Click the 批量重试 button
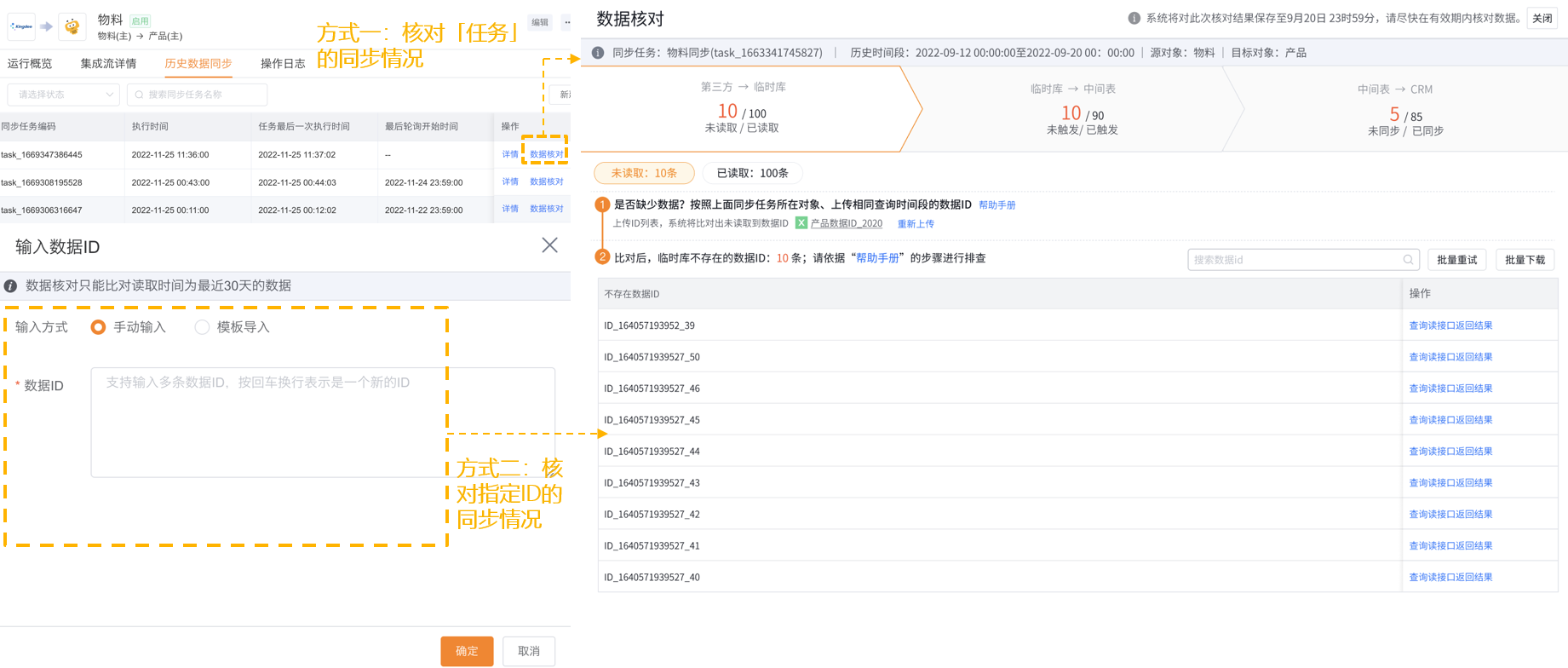 [x=1457, y=260]
